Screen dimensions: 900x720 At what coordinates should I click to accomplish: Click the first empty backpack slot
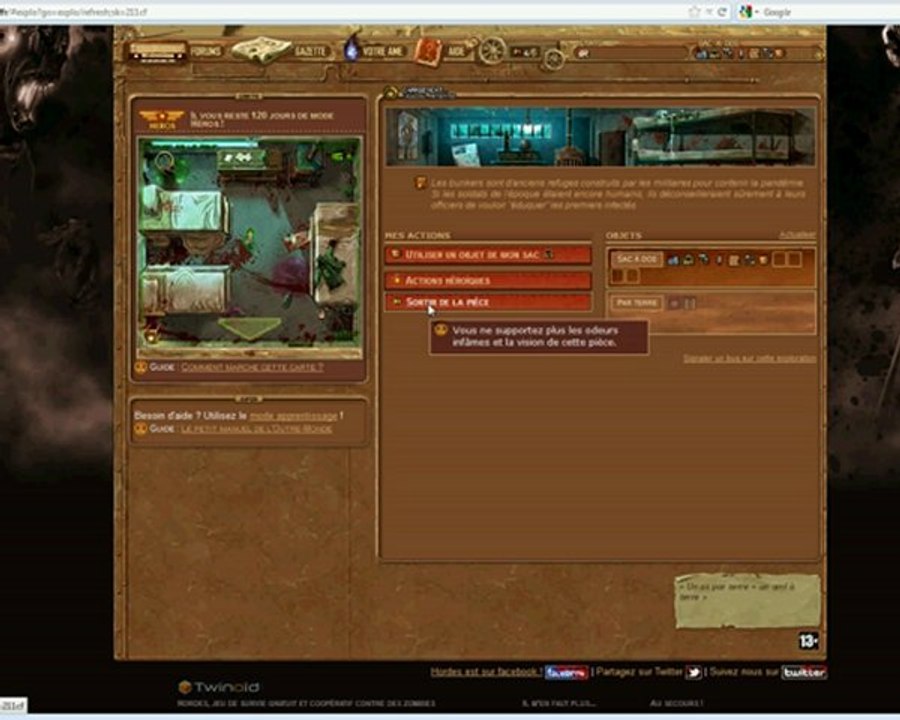click(779, 260)
